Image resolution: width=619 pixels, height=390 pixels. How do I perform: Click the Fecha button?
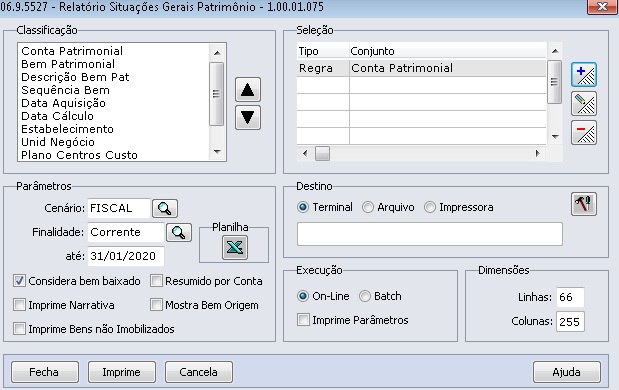(45, 372)
